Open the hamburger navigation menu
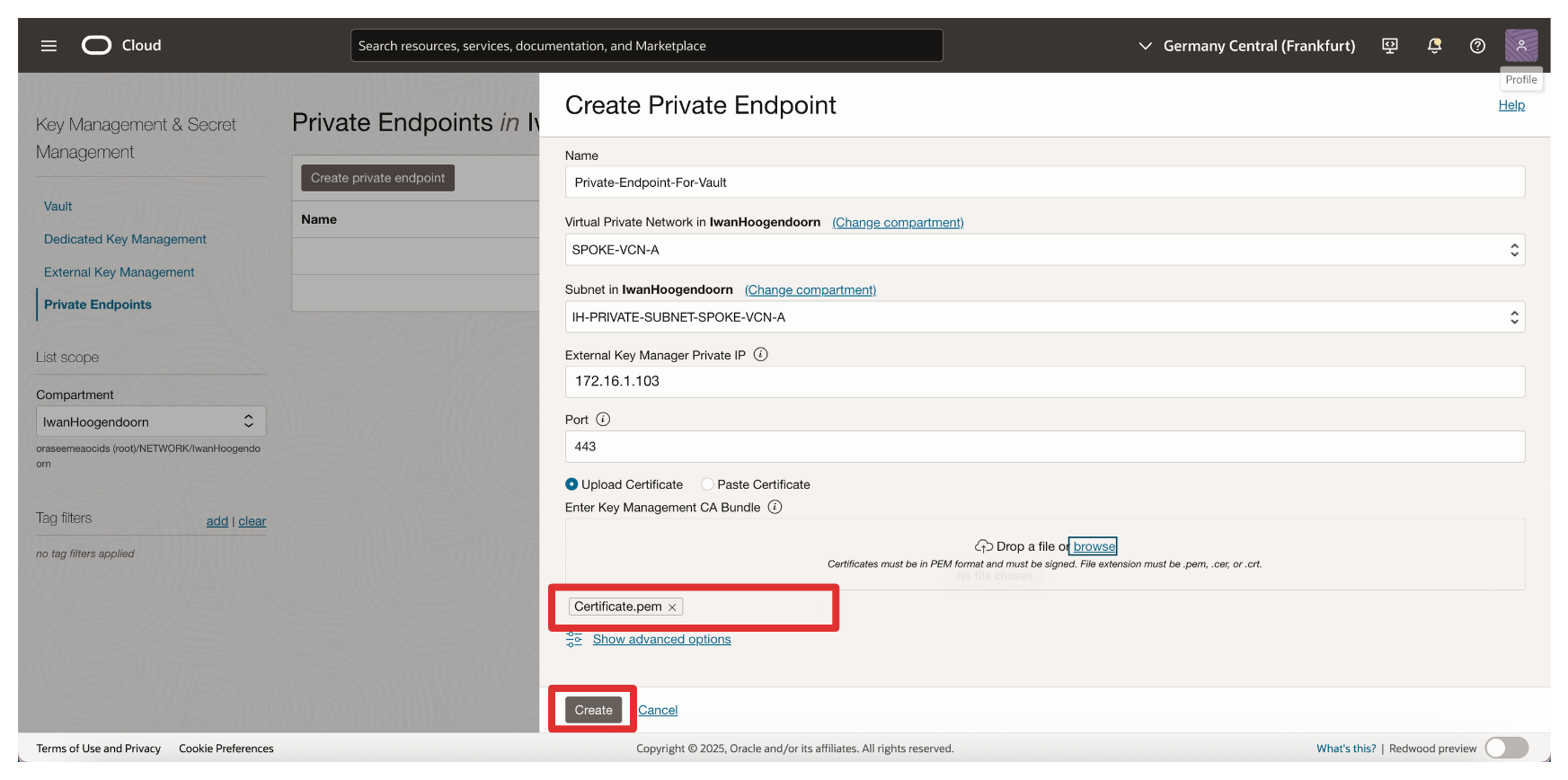 (49, 46)
